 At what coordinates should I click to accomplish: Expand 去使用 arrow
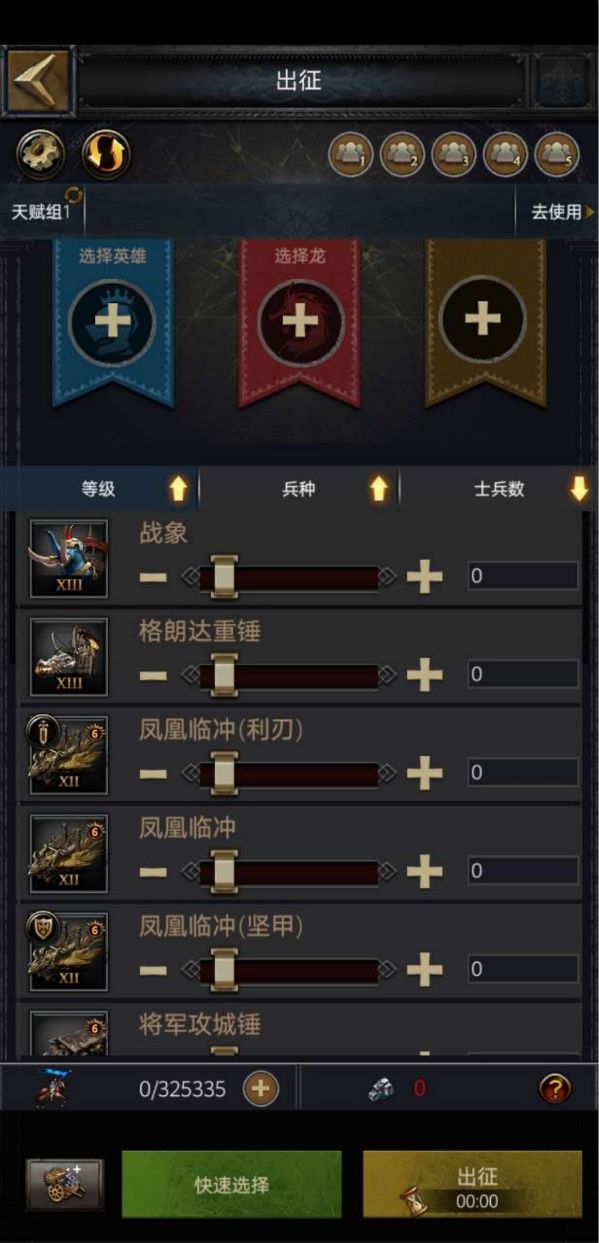563,212
